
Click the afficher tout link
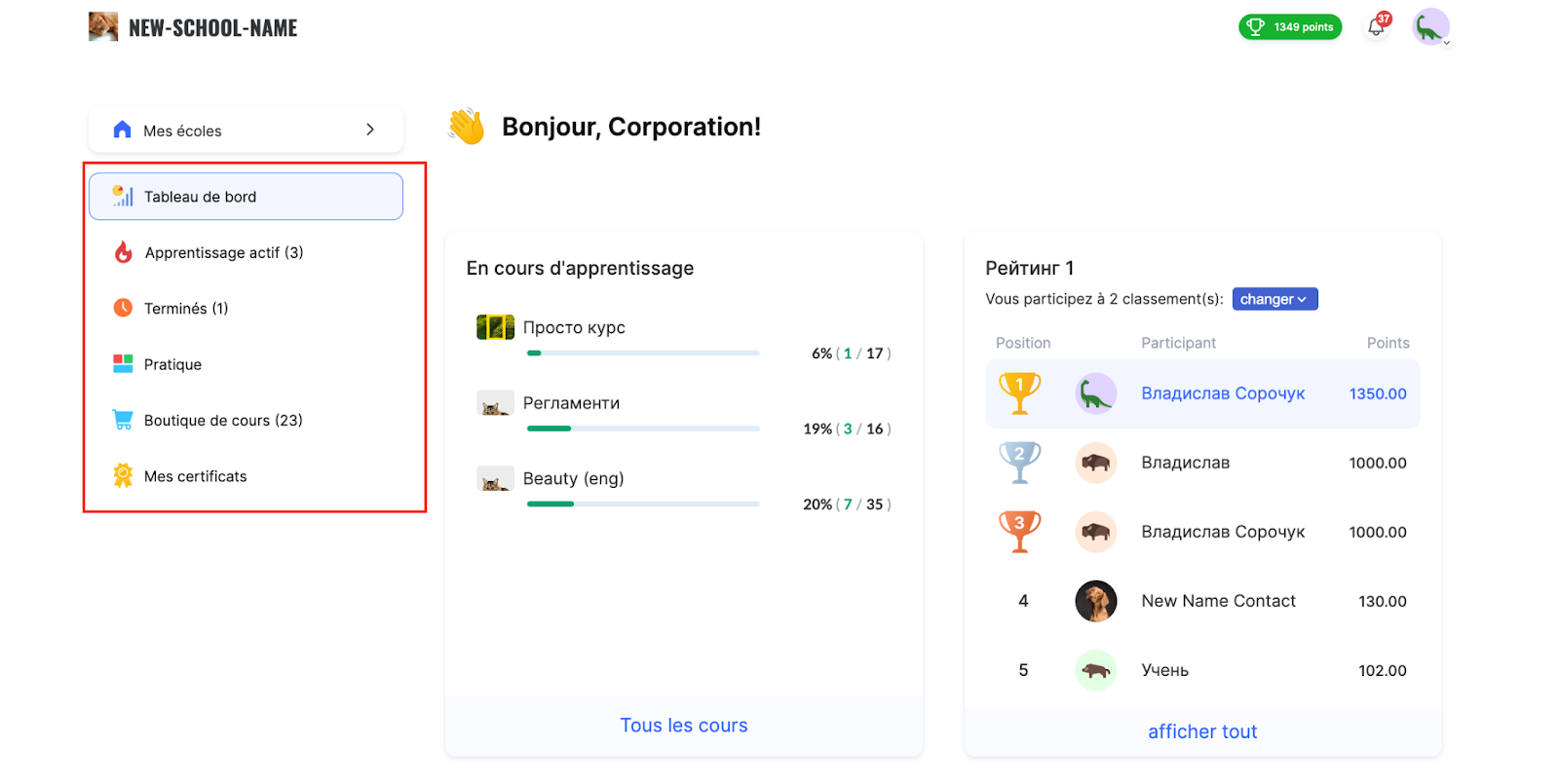(x=1202, y=731)
